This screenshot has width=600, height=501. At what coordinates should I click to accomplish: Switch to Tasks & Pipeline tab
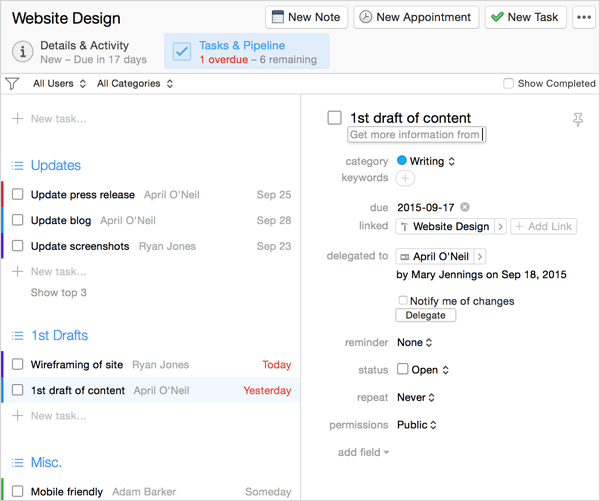pyautogui.click(x=246, y=52)
